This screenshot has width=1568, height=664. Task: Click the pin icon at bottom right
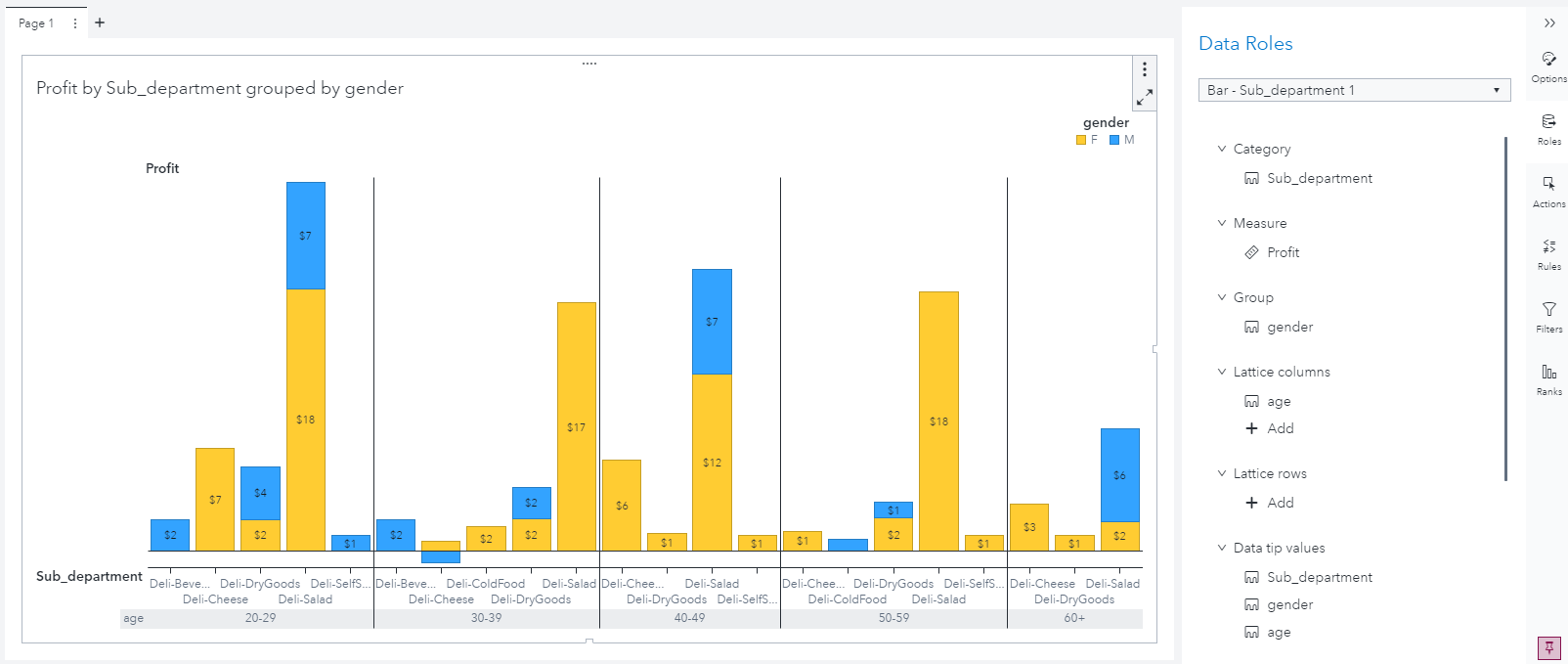(1548, 647)
